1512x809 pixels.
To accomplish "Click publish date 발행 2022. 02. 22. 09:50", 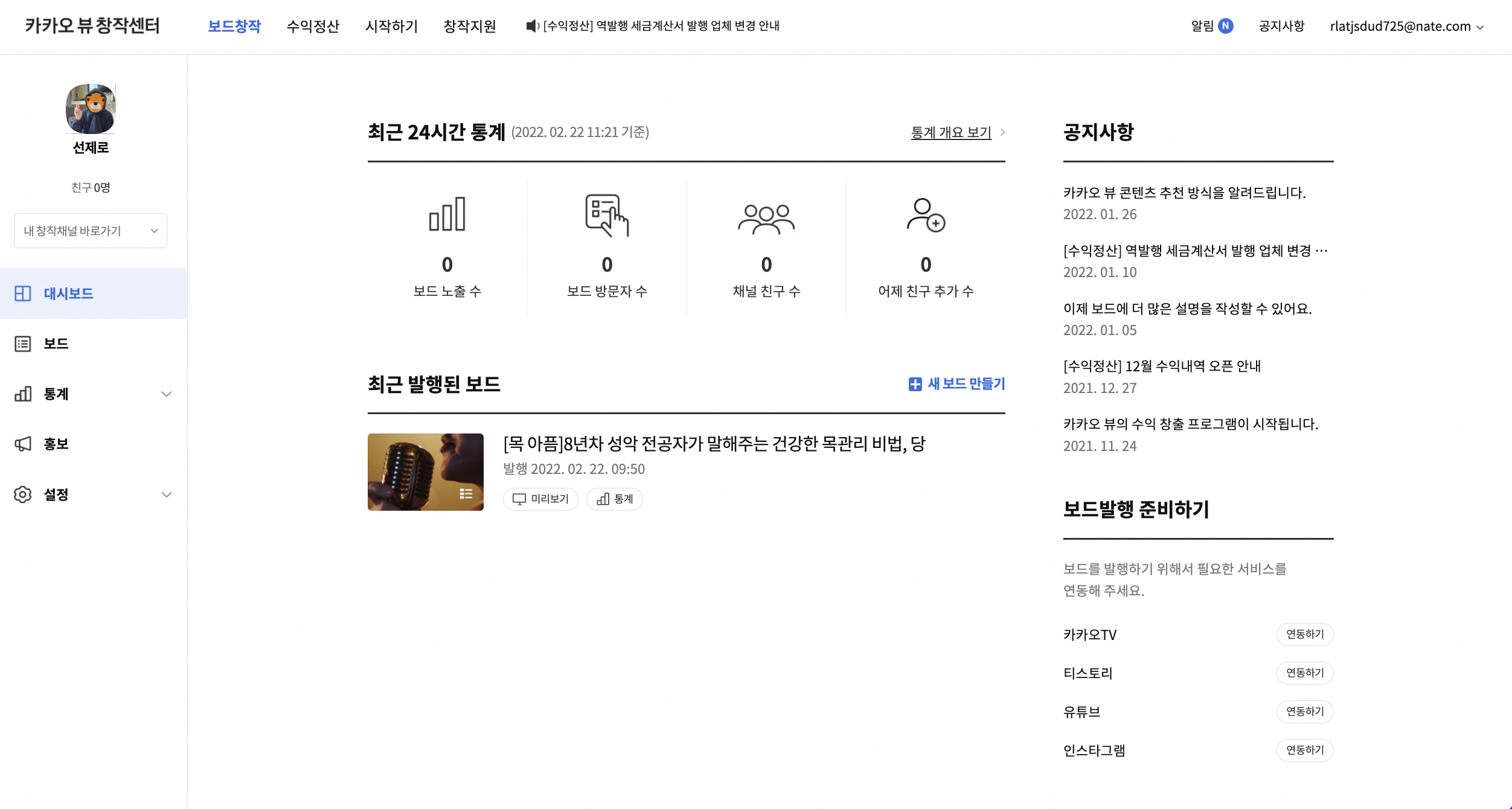I will click(574, 469).
